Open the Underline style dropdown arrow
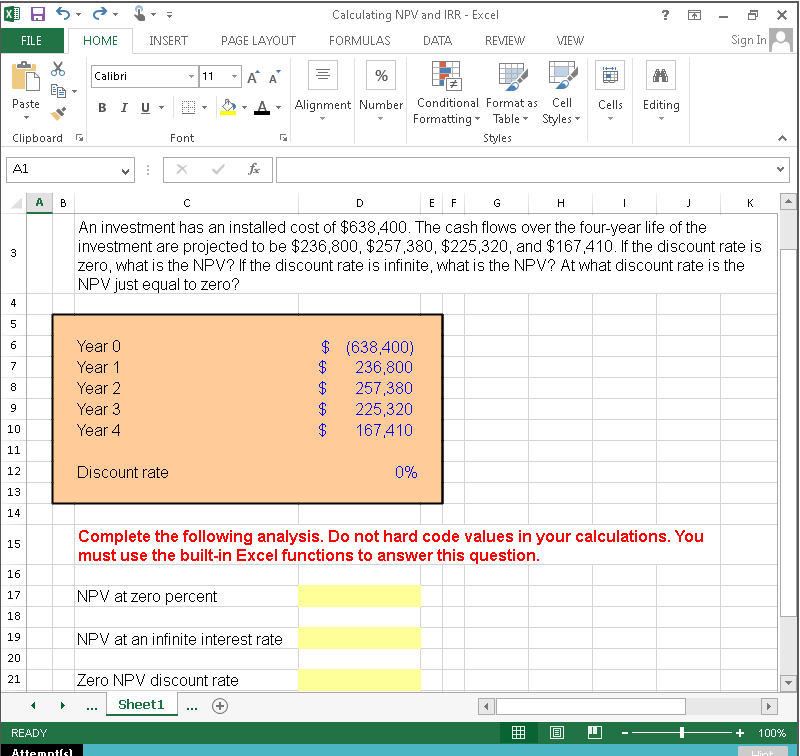 (x=162, y=107)
